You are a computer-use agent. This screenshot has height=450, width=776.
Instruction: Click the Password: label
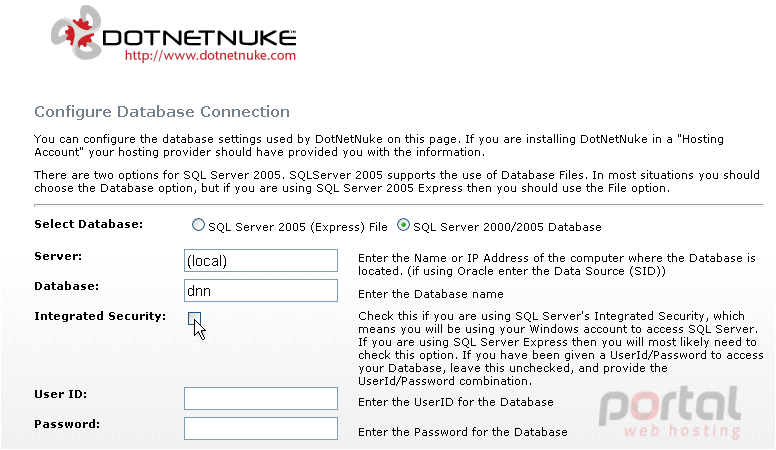pos(67,424)
